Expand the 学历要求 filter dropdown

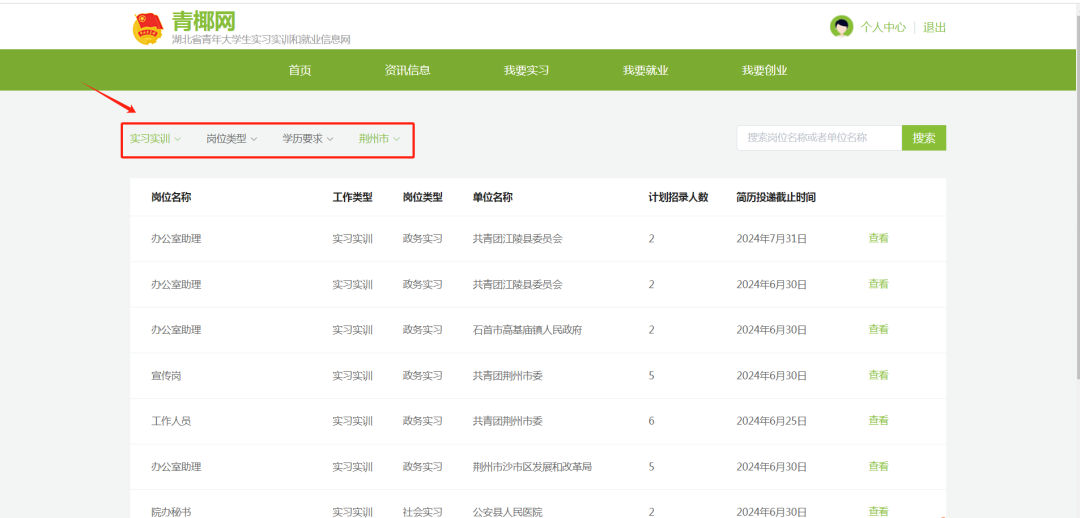(308, 138)
